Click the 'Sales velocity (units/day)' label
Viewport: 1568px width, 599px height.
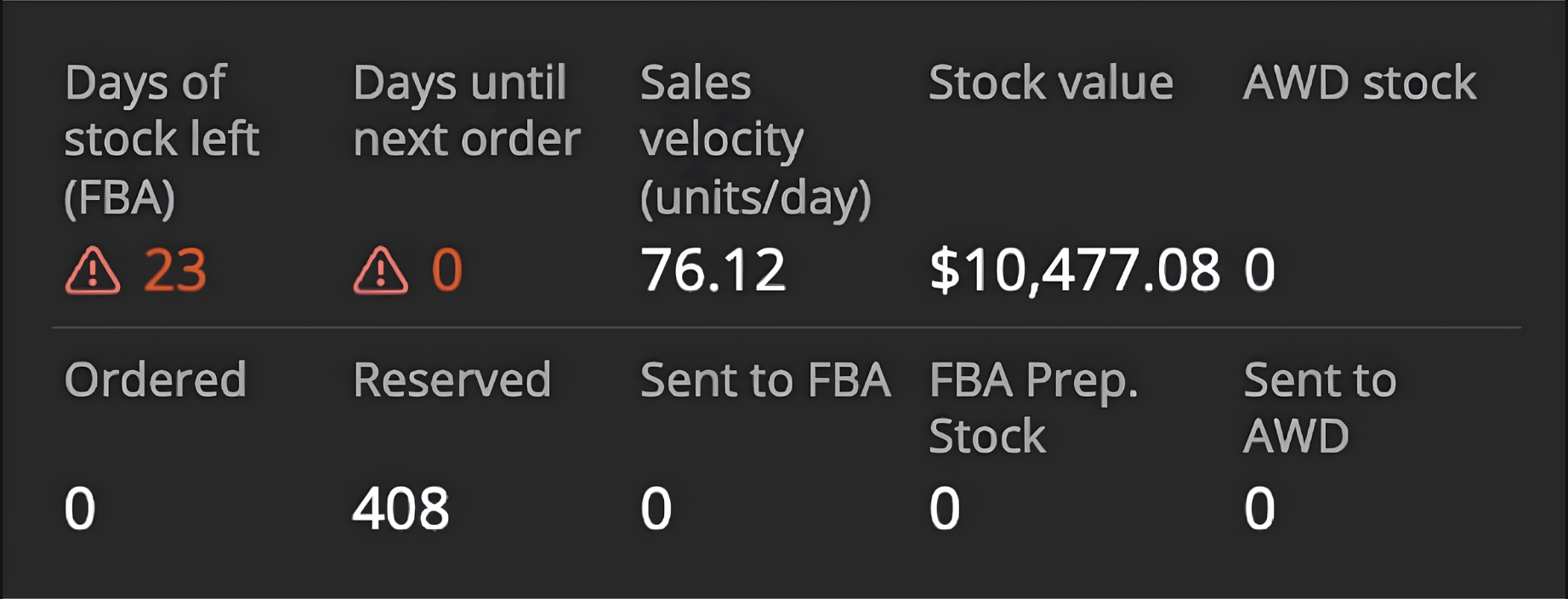click(x=754, y=140)
